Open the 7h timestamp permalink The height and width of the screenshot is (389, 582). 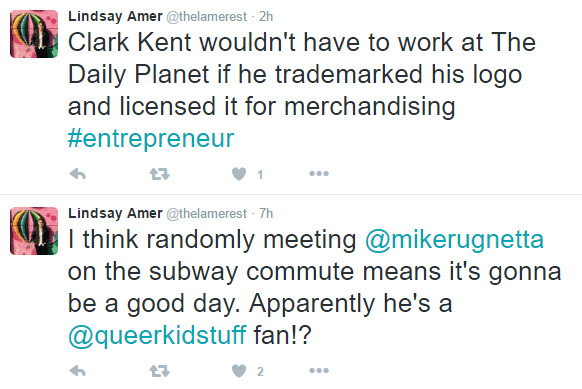[266, 213]
